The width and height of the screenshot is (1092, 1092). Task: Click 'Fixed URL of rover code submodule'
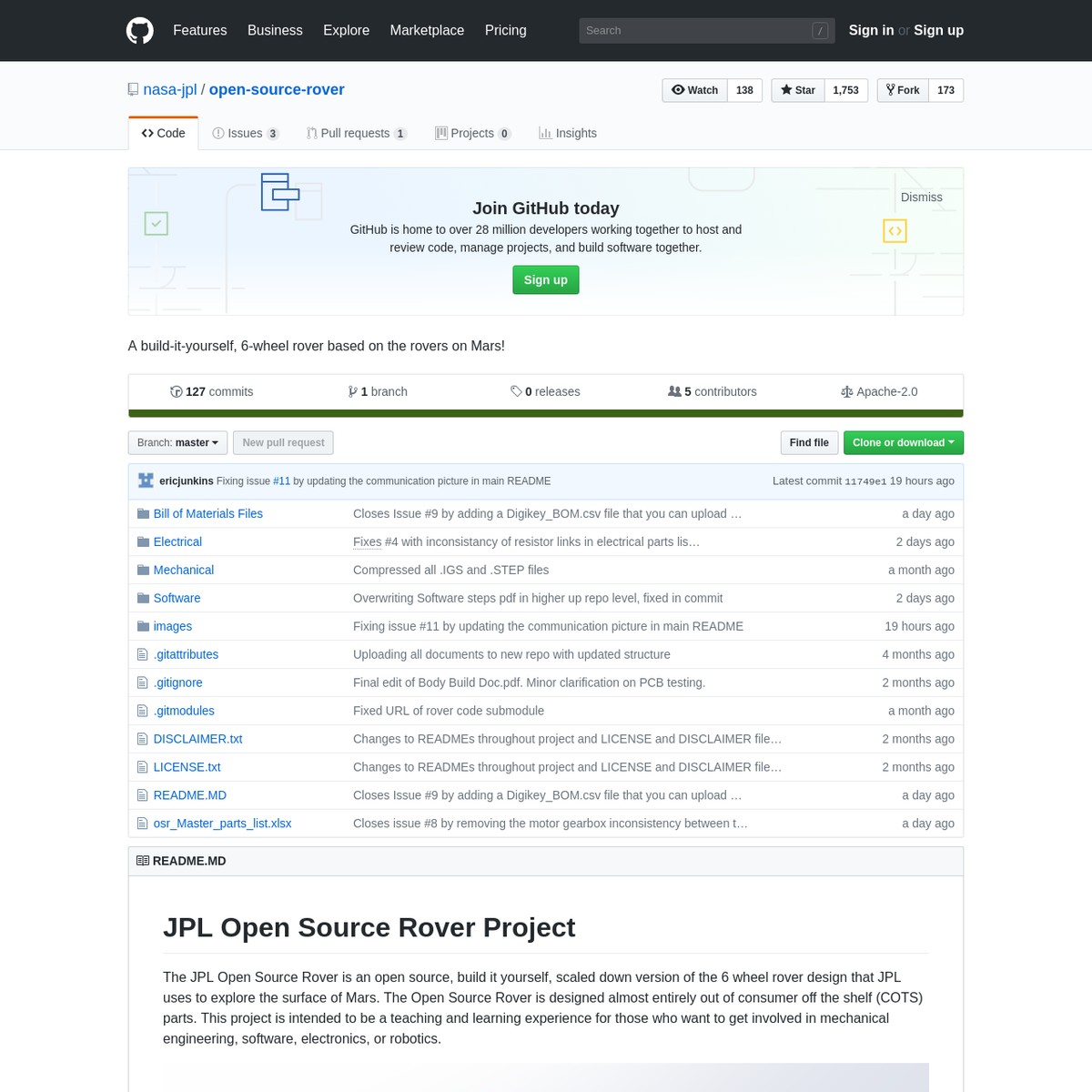coord(449,711)
